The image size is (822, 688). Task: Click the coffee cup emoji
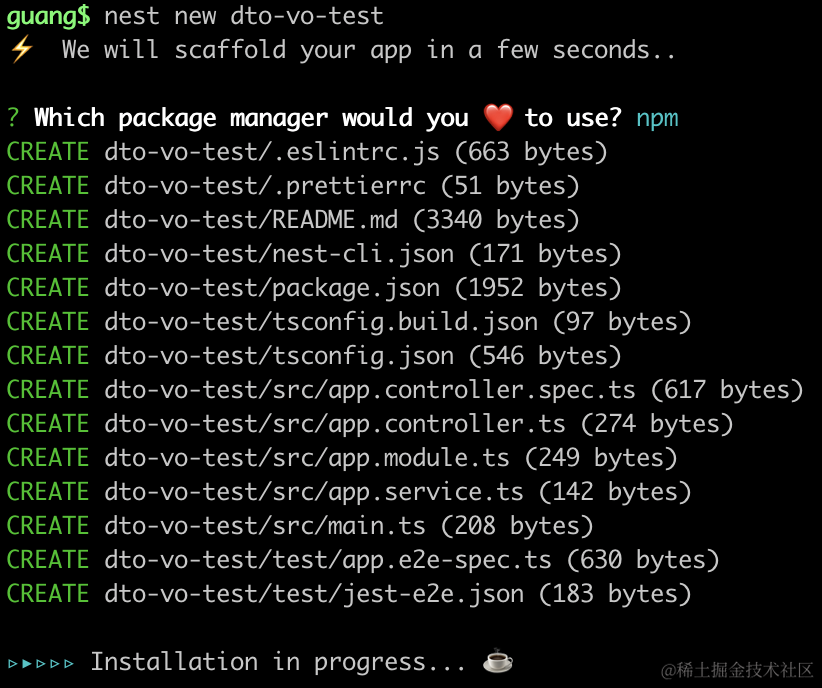497,661
